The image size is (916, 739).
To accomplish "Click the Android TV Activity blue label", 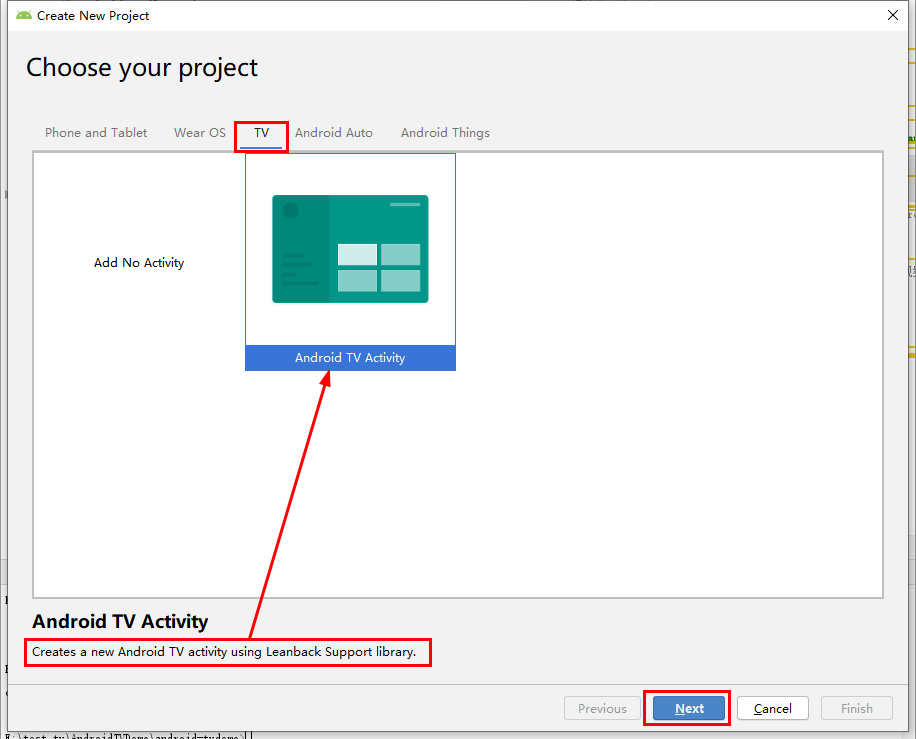I will tap(350, 358).
